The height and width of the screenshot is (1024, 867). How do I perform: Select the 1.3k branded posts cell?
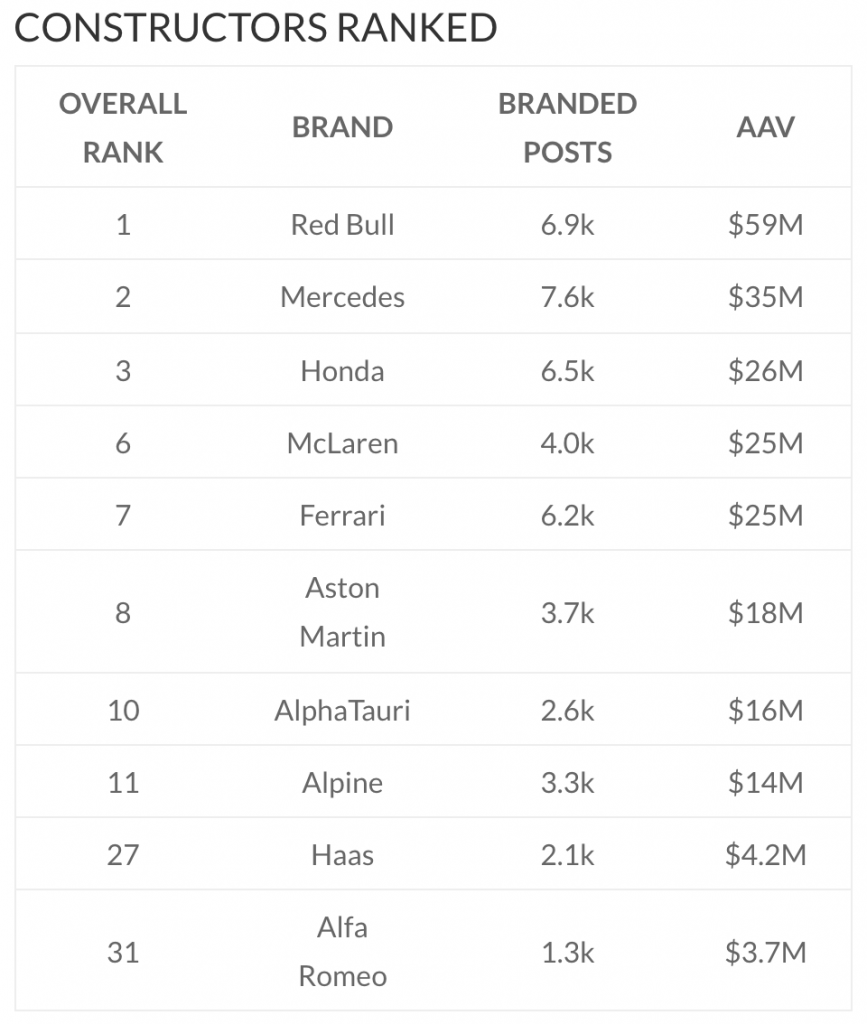click(x=567, y=952)
